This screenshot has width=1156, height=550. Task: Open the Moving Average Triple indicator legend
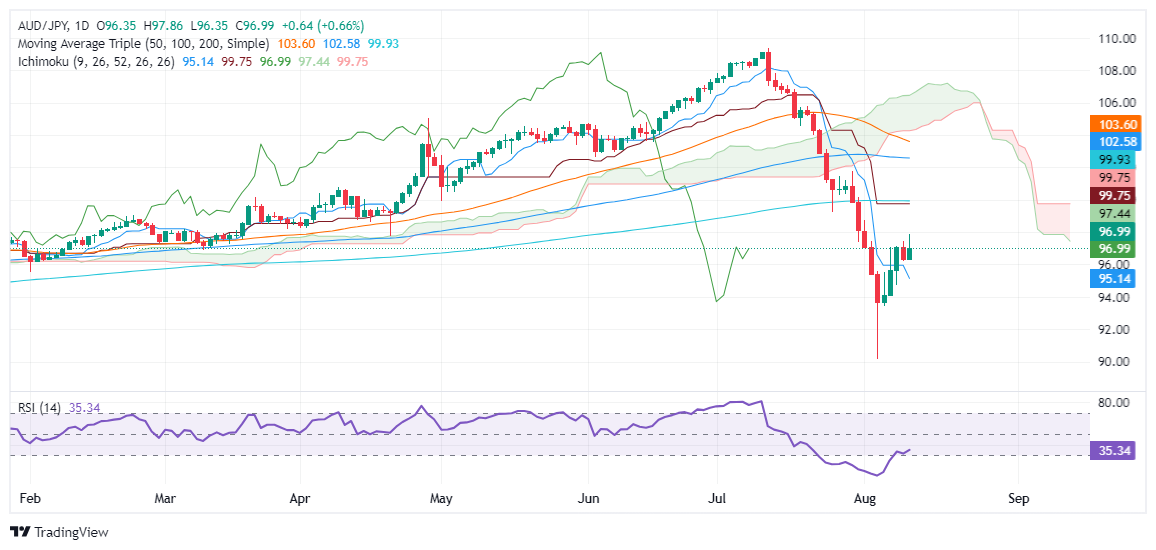(x=142, y=44)
